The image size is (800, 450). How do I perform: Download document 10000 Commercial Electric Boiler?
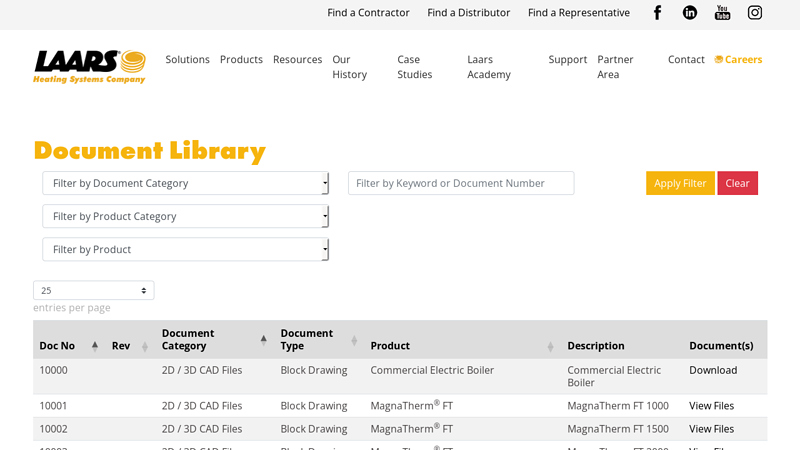tap(713, 370)
